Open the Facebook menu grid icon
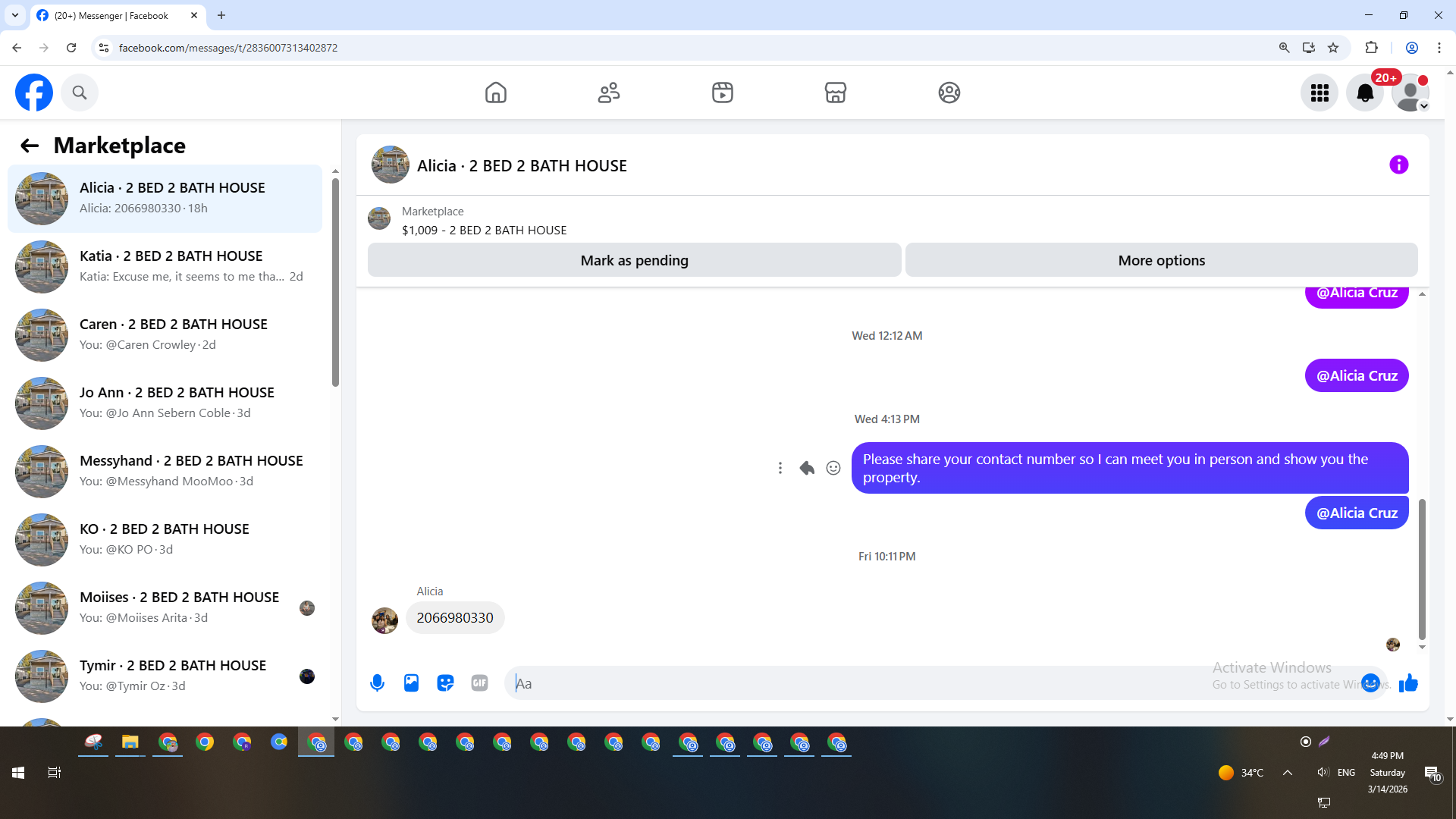This screenshot has height=819, width=1456. [1319, 93]
